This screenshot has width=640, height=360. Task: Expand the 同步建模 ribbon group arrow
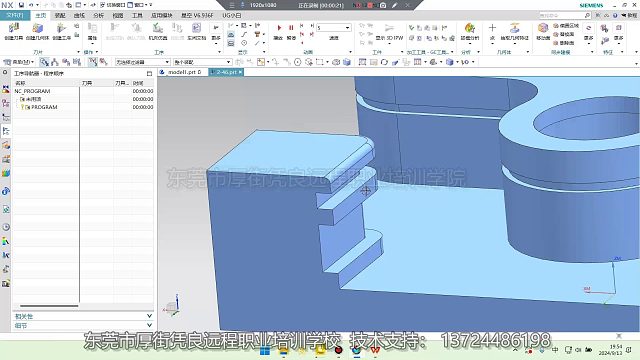pyautogui.click(x=592, y=52)
